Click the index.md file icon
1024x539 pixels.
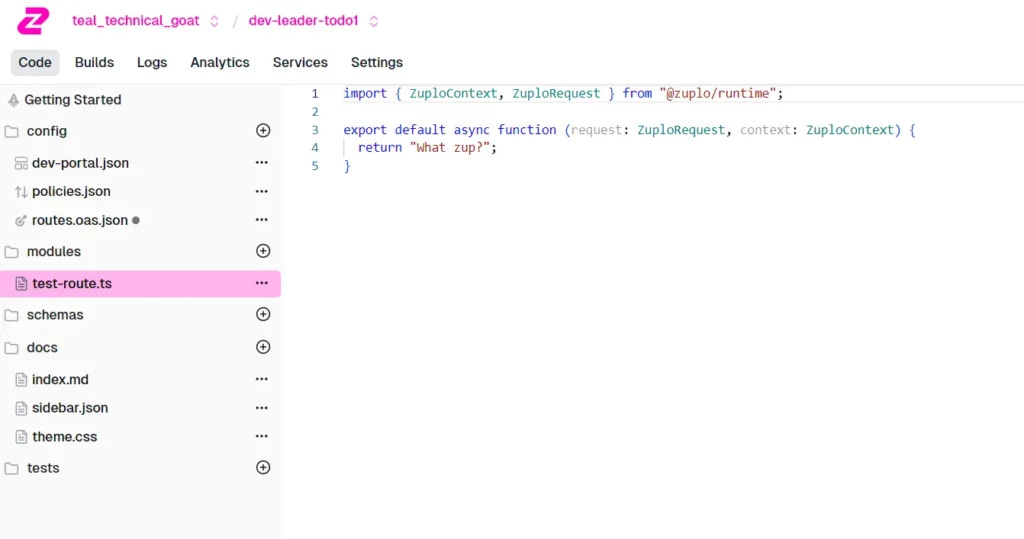tap(21, 380)
